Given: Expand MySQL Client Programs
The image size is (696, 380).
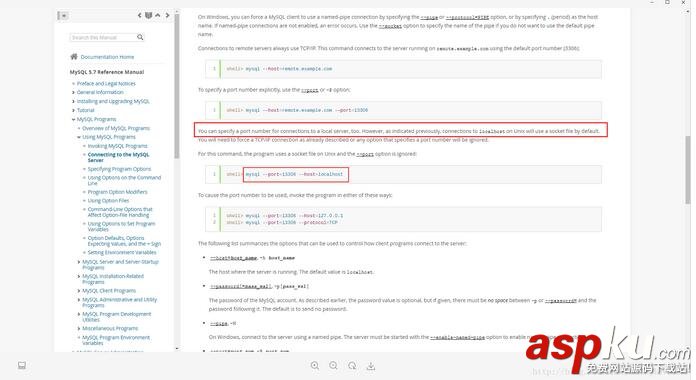Looking at the screenshot, I should [x=79, y=291].
